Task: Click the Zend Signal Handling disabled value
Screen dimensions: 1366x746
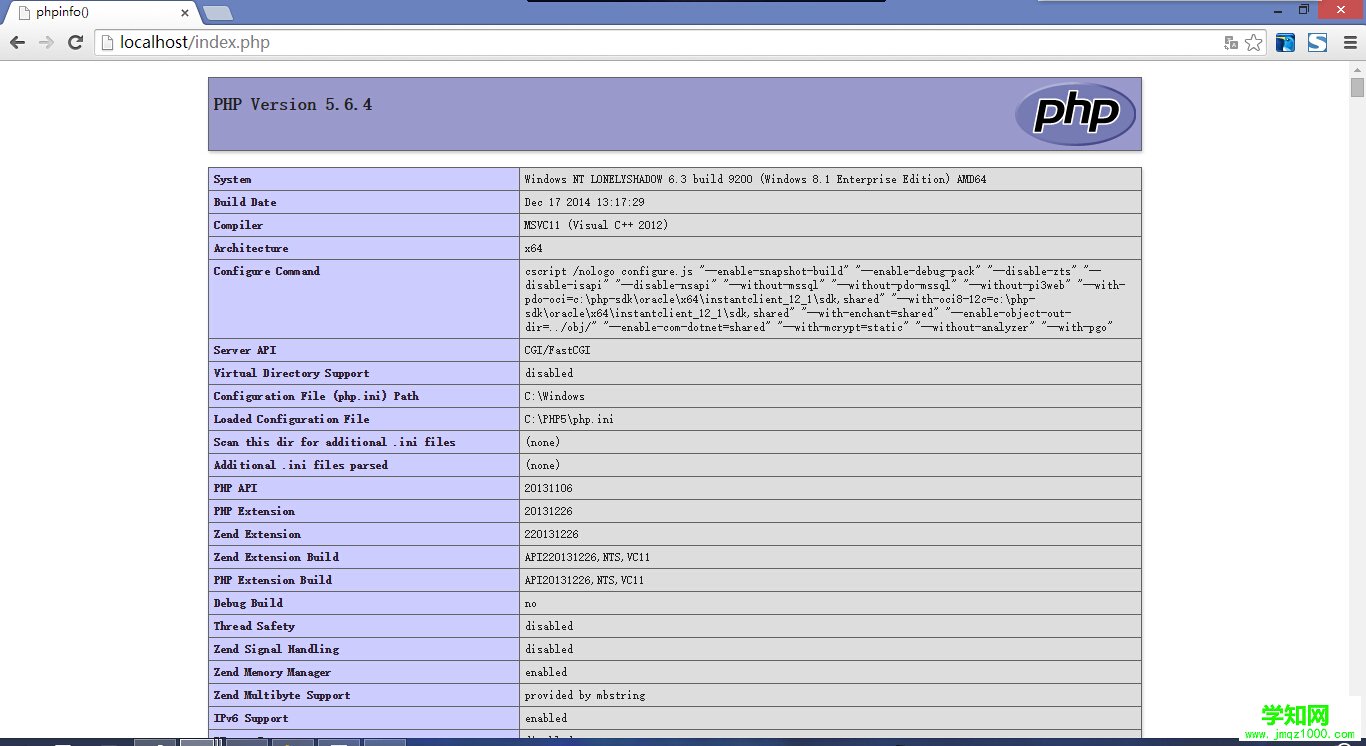Action: [x=549, y=649]
